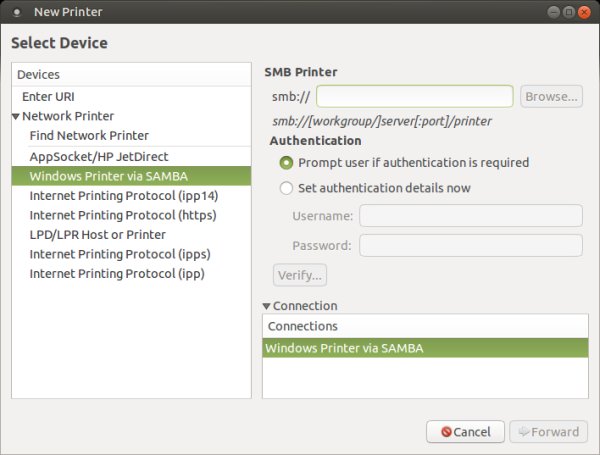This screenshot has width=600, height=455.
Task: Click the arrow icon on Forward button
Action: pyautogui.click(x=523, y=432)
